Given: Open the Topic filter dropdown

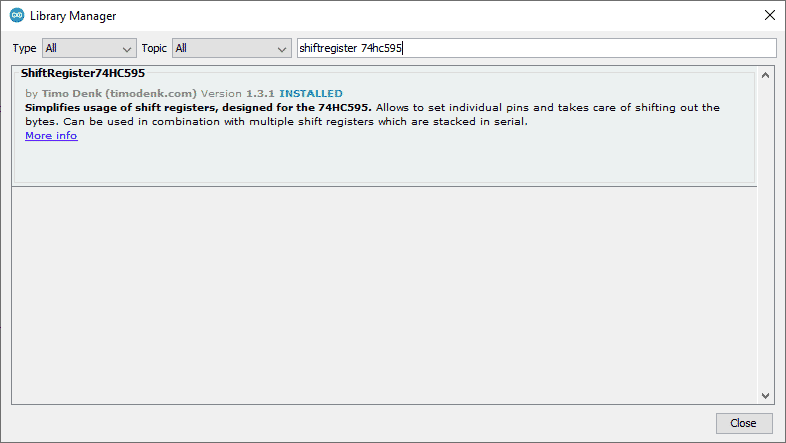Looking at the screenshot, I should click(x=232, y=48).
